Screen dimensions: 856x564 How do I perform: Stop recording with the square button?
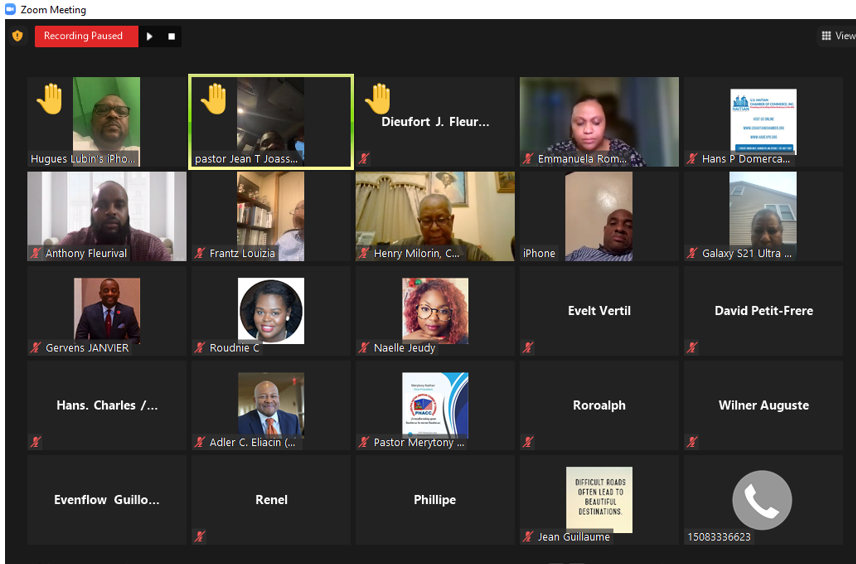tap(171, 37)
